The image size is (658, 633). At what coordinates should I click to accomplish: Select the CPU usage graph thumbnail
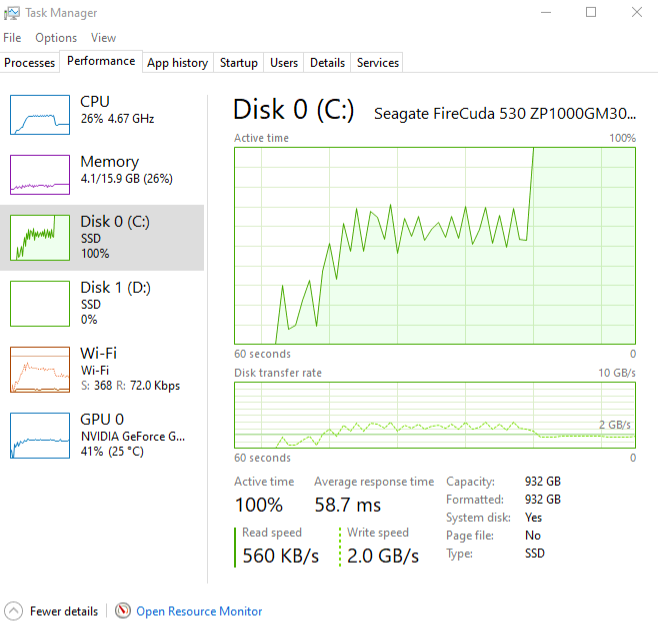click(40, 115)
